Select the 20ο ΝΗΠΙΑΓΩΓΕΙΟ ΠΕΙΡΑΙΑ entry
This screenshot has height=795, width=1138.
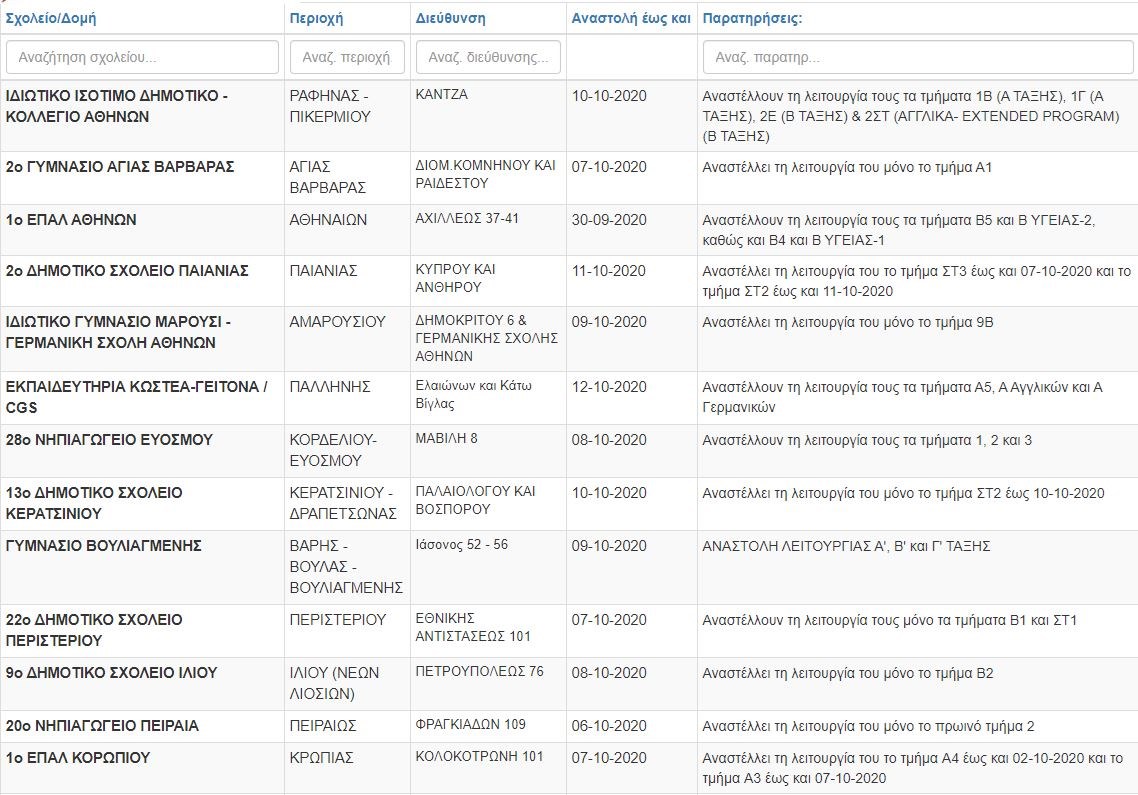tap(102, 726)
